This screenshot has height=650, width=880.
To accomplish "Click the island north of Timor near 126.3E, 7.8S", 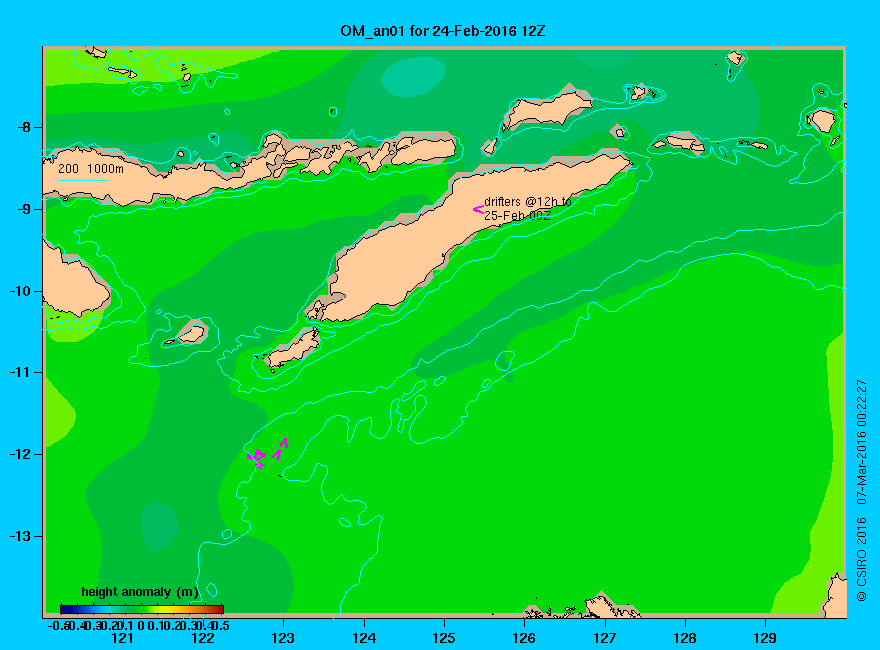I will point(547,109).
